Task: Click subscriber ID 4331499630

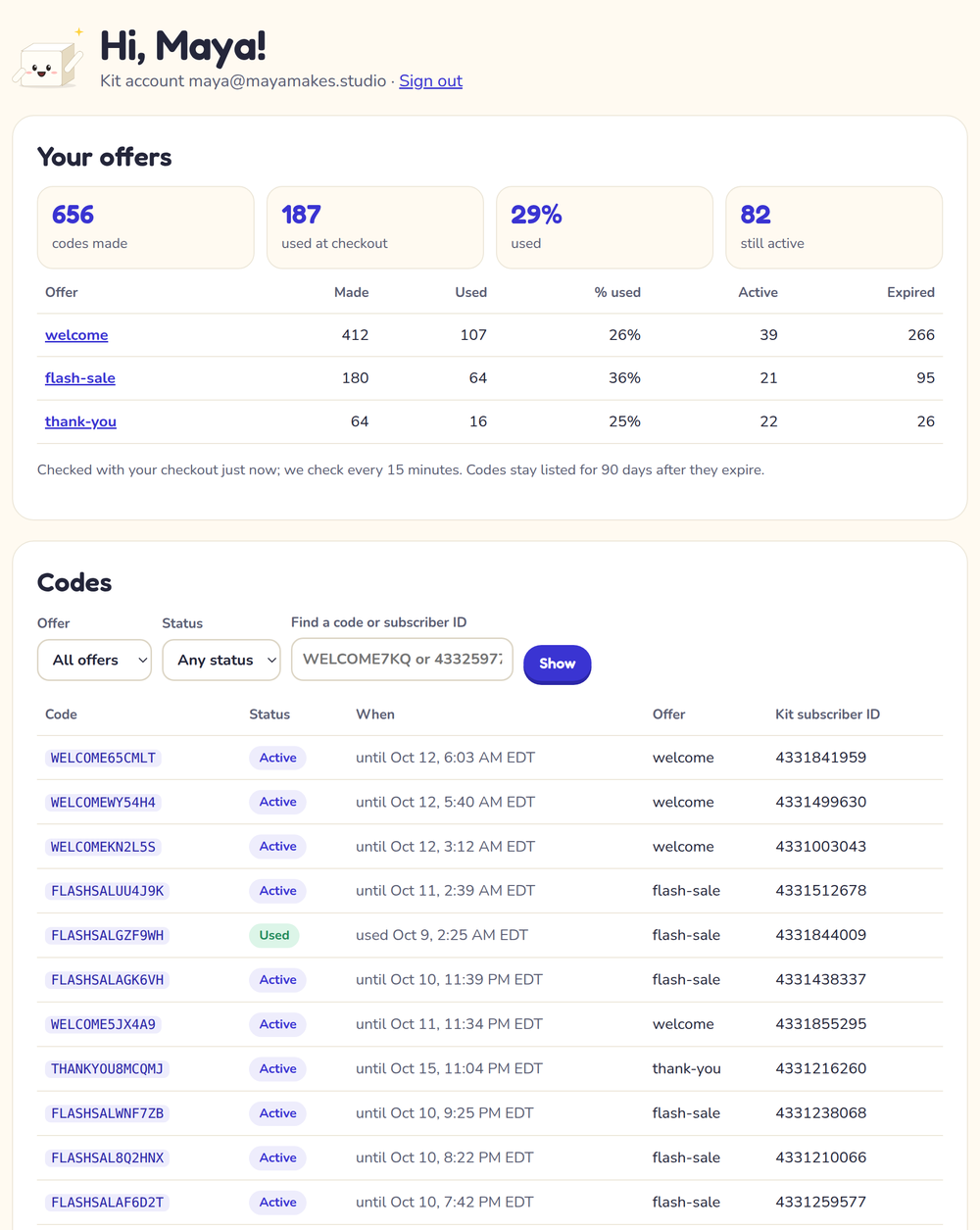Action: coord(820,802)
